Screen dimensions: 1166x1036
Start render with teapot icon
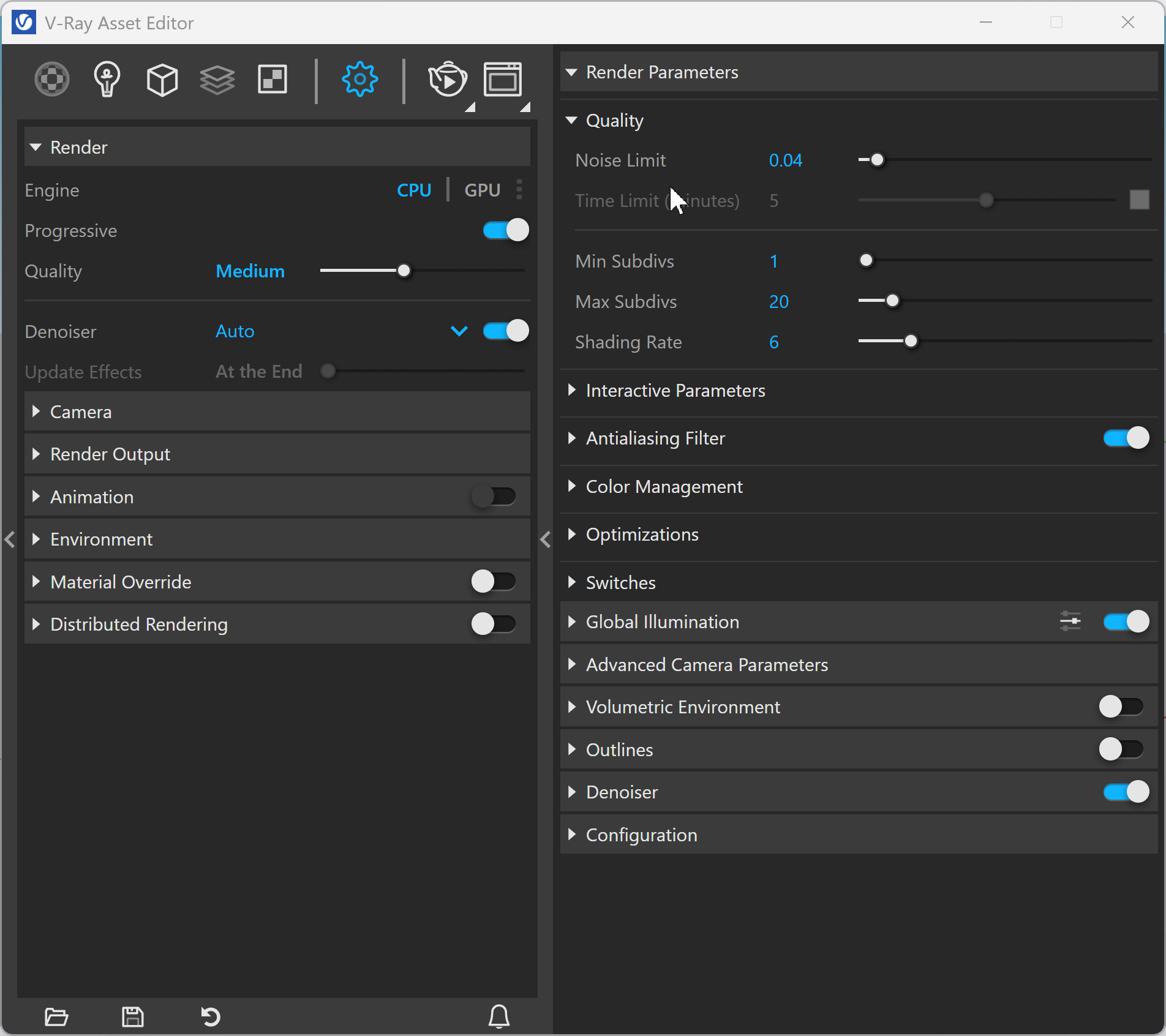[448, 80]
